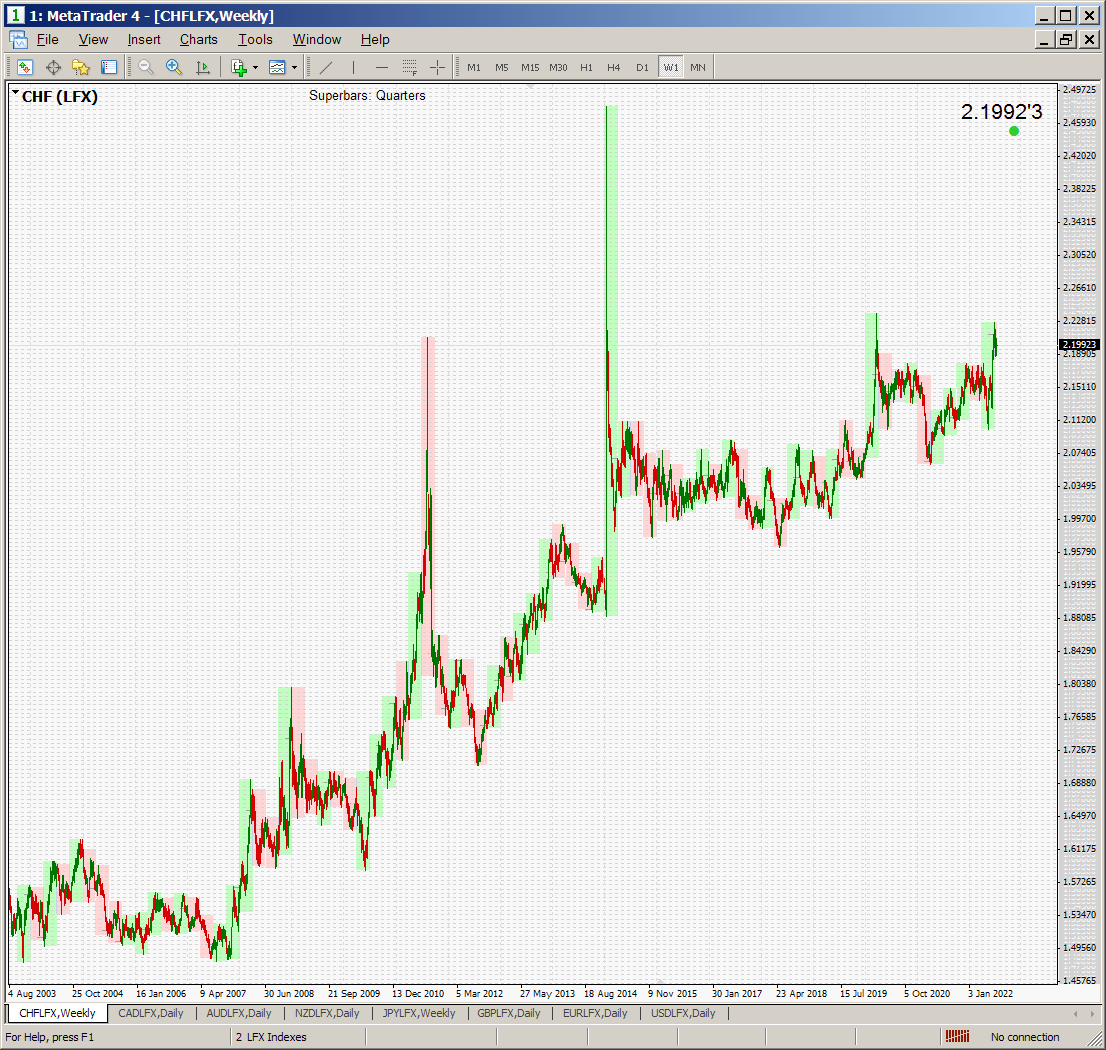Image resolution: width=1106 pixels, height=1050 pixels.
Task: Open the Market Watch panel icon
Action: click(x=25, y=67)
